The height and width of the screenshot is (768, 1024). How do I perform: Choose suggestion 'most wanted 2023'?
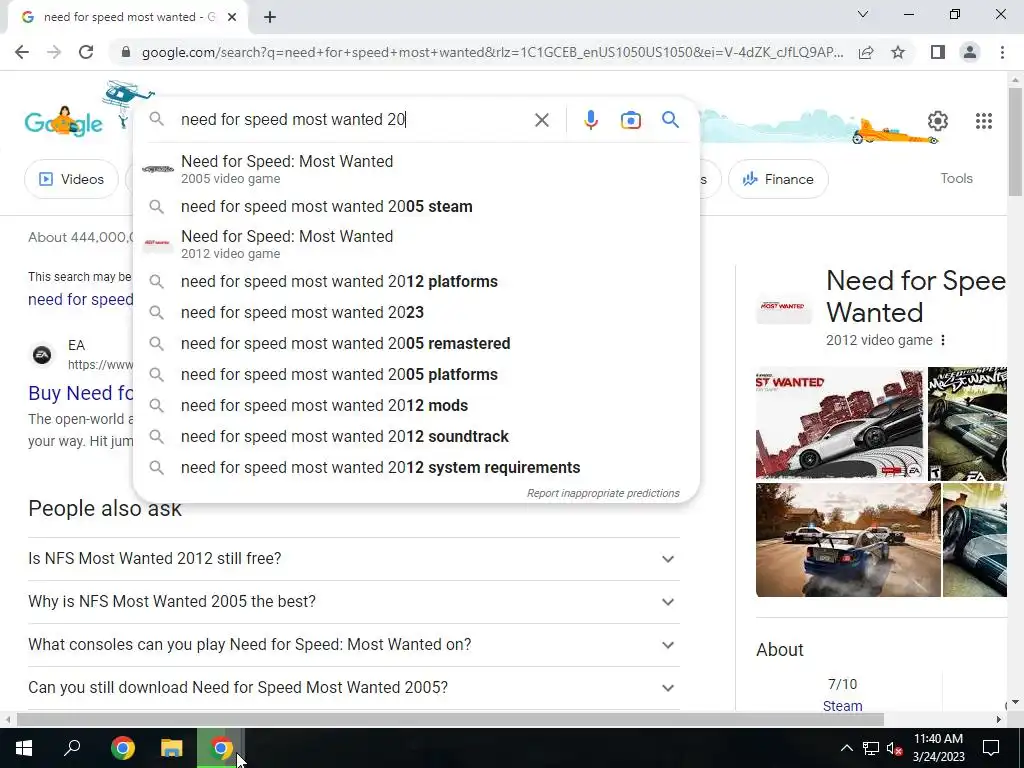[416, 313]
